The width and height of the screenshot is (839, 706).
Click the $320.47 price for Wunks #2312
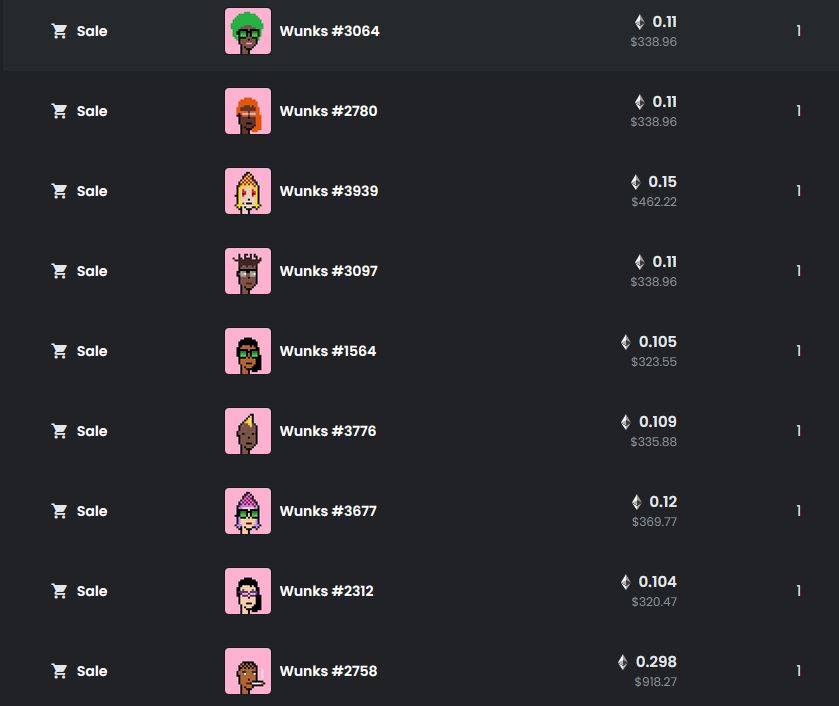click(654, 602)
